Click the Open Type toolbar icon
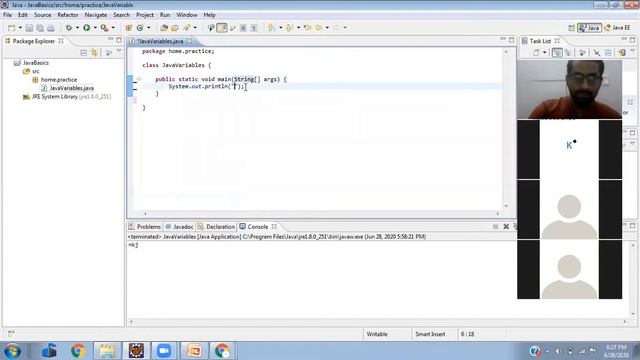The height and width of the screenshot is (360, 640). pos(164,28)
